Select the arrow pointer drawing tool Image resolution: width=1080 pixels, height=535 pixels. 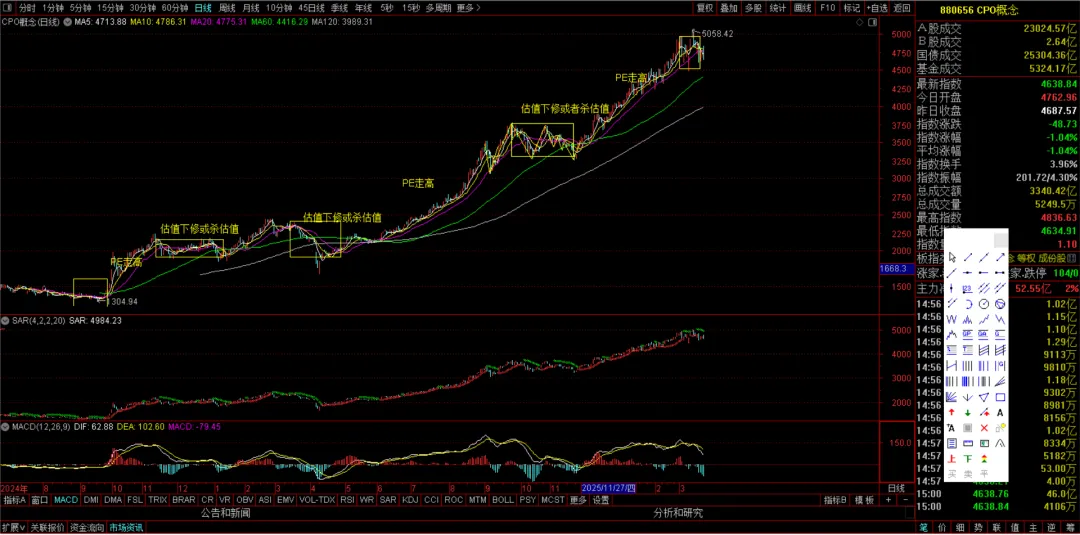coord(952,257)
